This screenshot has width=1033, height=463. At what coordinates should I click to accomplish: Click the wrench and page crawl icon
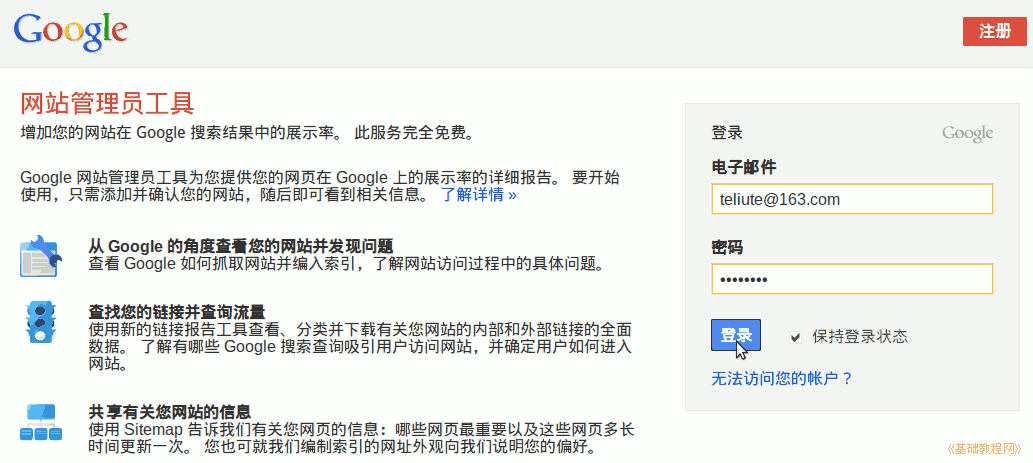(x=40, y=256)
